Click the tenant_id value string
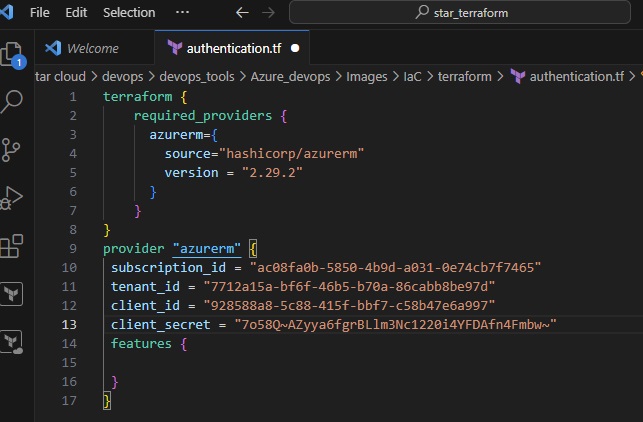The image size is (643, 422). pos(349,286)
